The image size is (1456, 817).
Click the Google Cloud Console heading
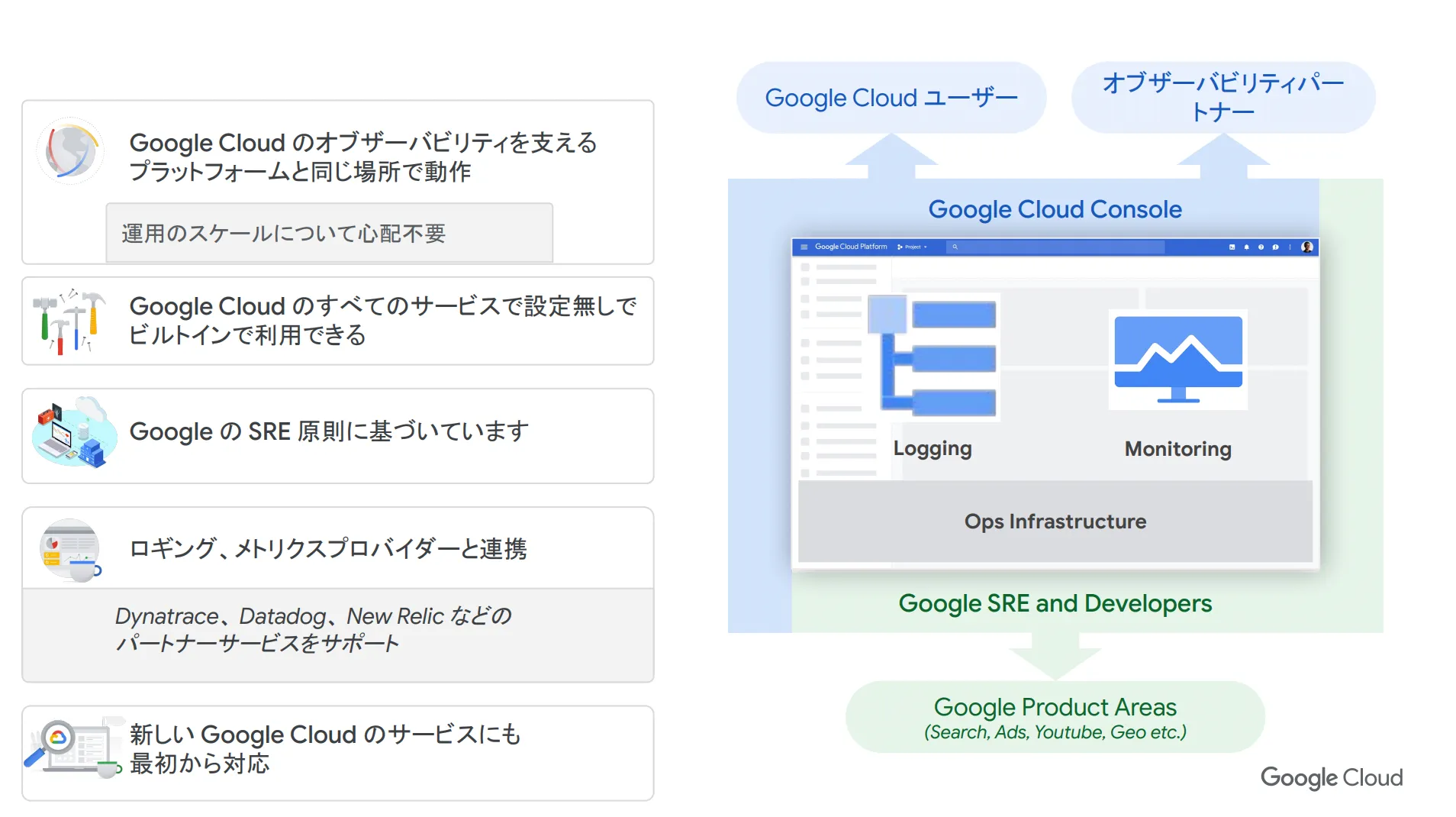1055,209
